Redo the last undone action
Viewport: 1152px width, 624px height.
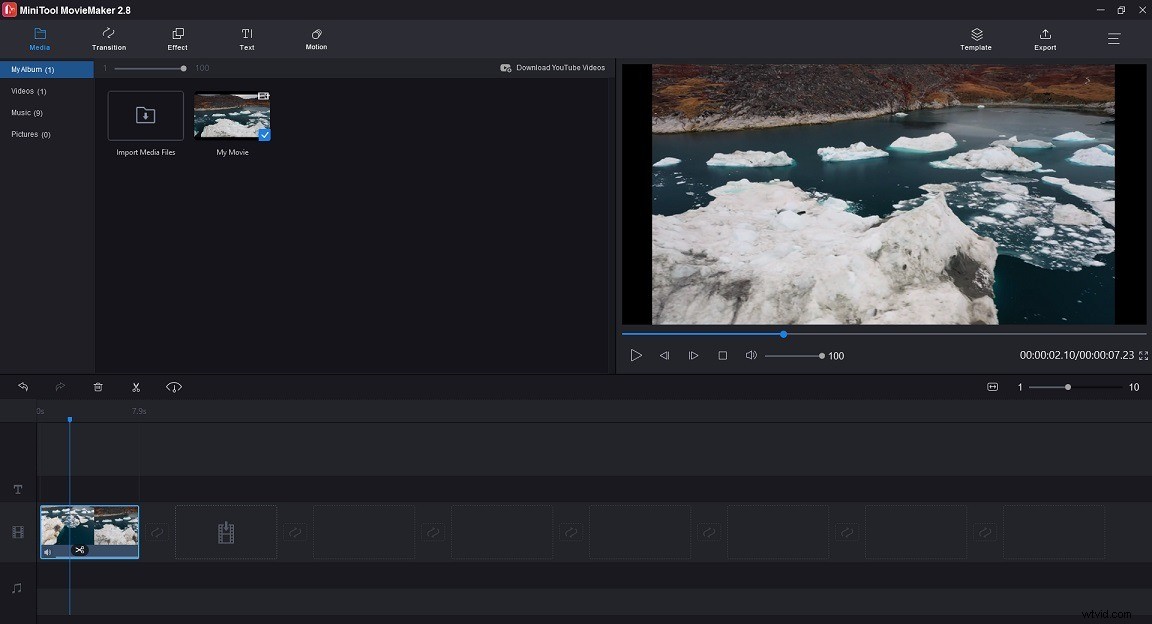point(60,387)
